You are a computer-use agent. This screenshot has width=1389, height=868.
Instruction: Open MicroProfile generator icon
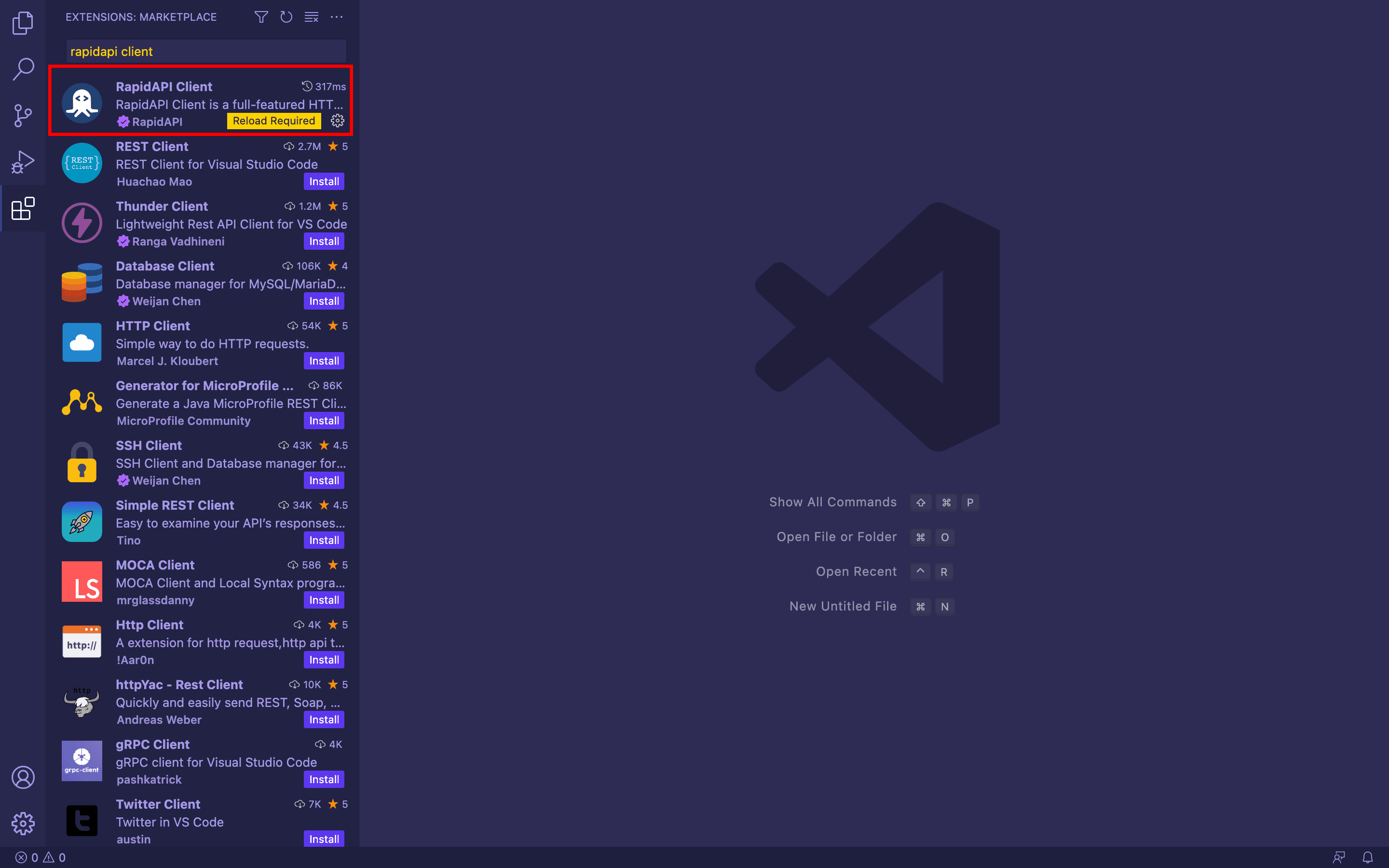pyautogui.click(x=82, y=402)
